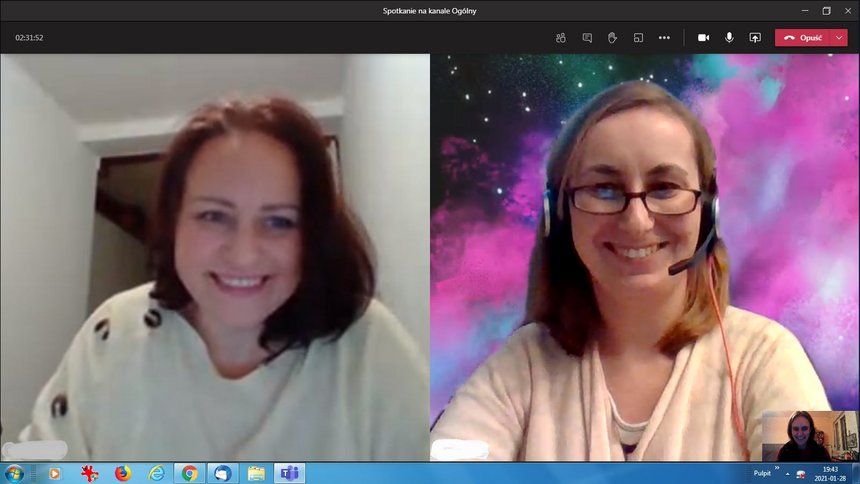Open the clock showing 19:43
860x484 pixels.
830,474
